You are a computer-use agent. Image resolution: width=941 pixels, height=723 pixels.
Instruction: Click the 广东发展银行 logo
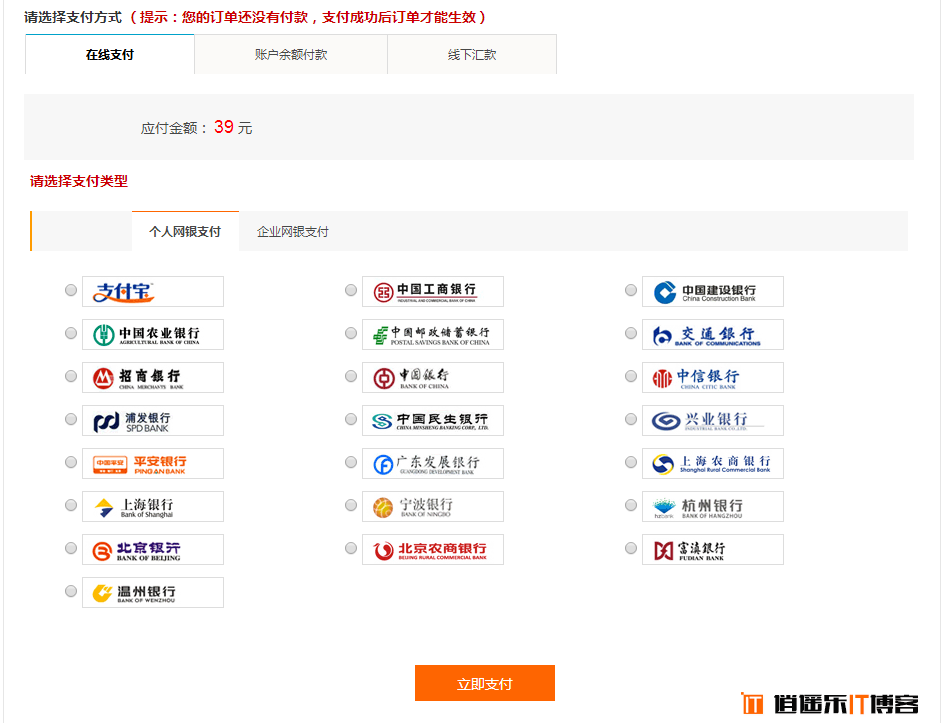pos(433,464)
